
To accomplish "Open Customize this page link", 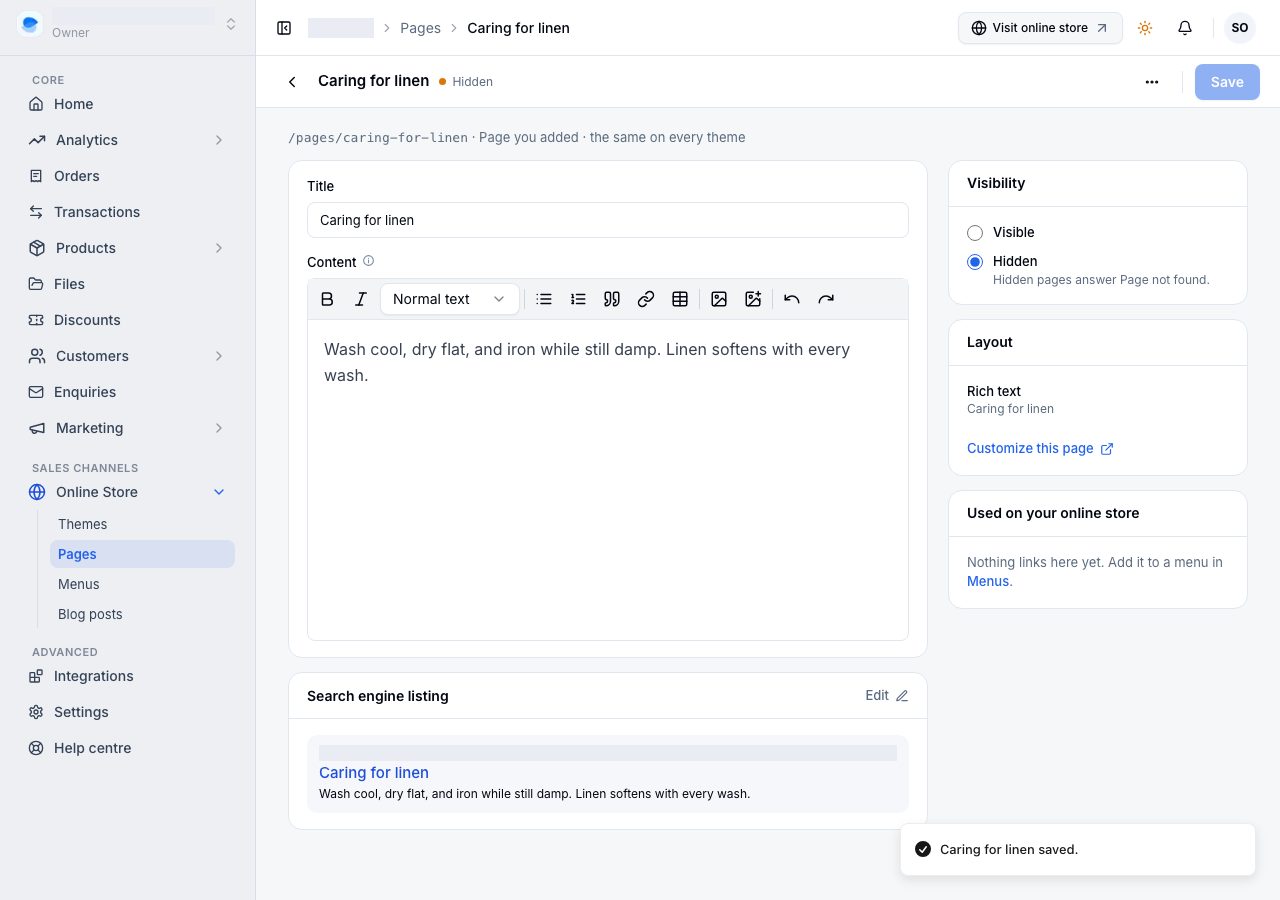I will coord(1040,448).
